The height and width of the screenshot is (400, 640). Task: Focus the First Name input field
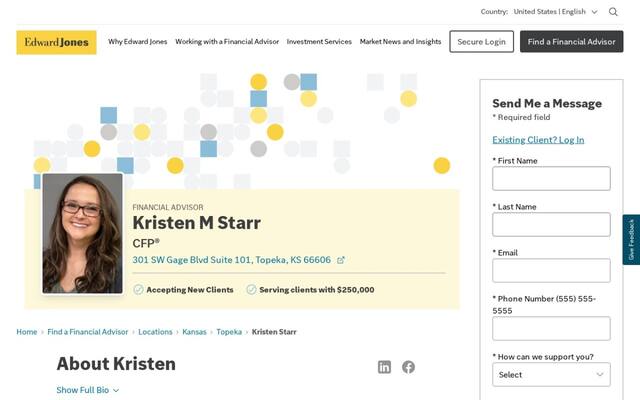point(551,178)
